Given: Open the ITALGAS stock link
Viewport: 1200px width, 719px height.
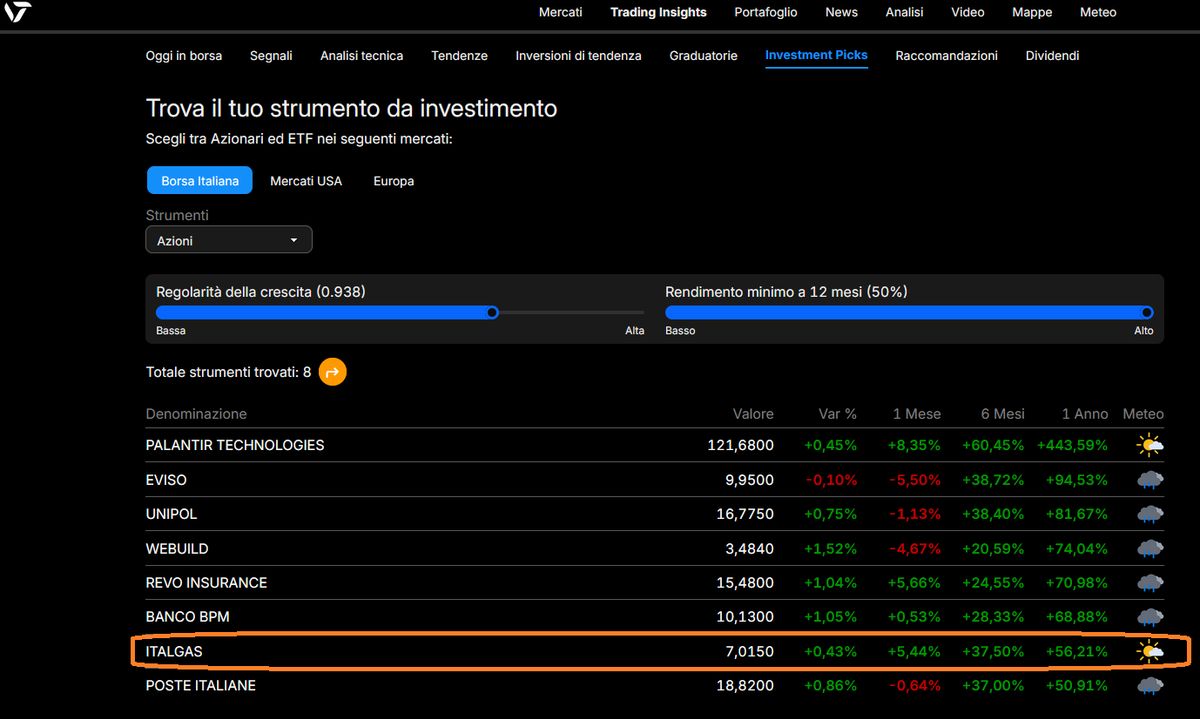Looking at the screenshot, I should pyautogui.click(x=174, y=651).
